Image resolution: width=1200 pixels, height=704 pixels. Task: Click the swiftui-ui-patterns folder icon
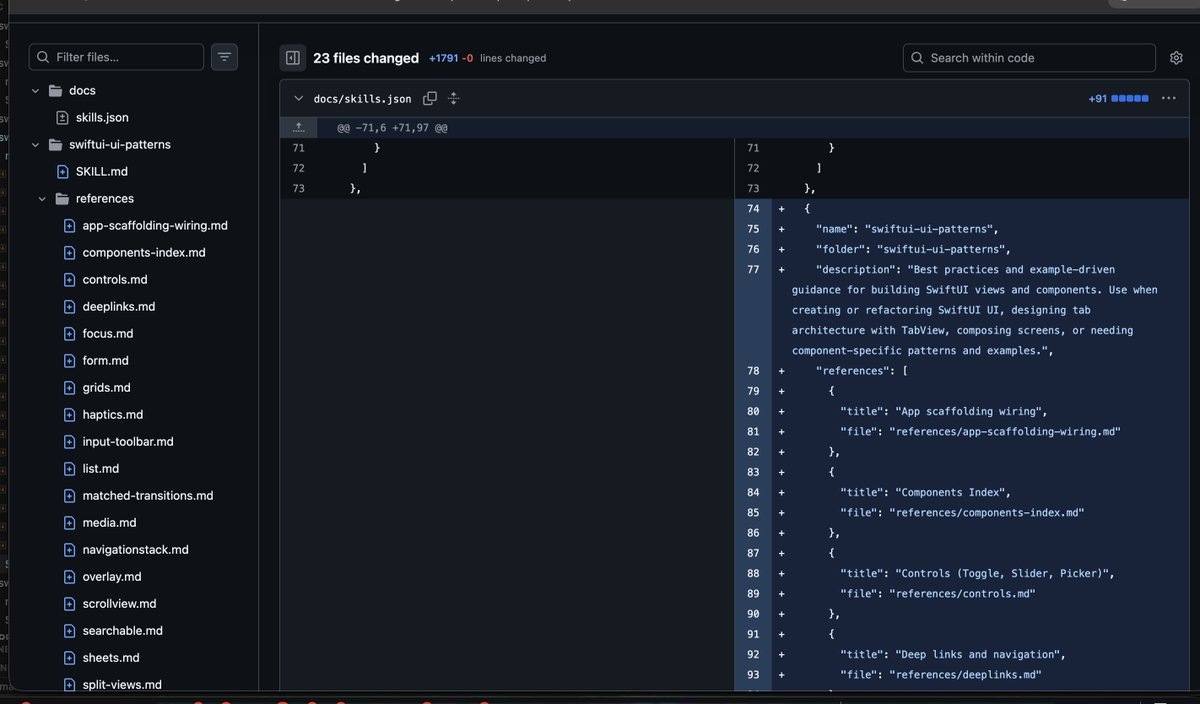coord(56,144)
